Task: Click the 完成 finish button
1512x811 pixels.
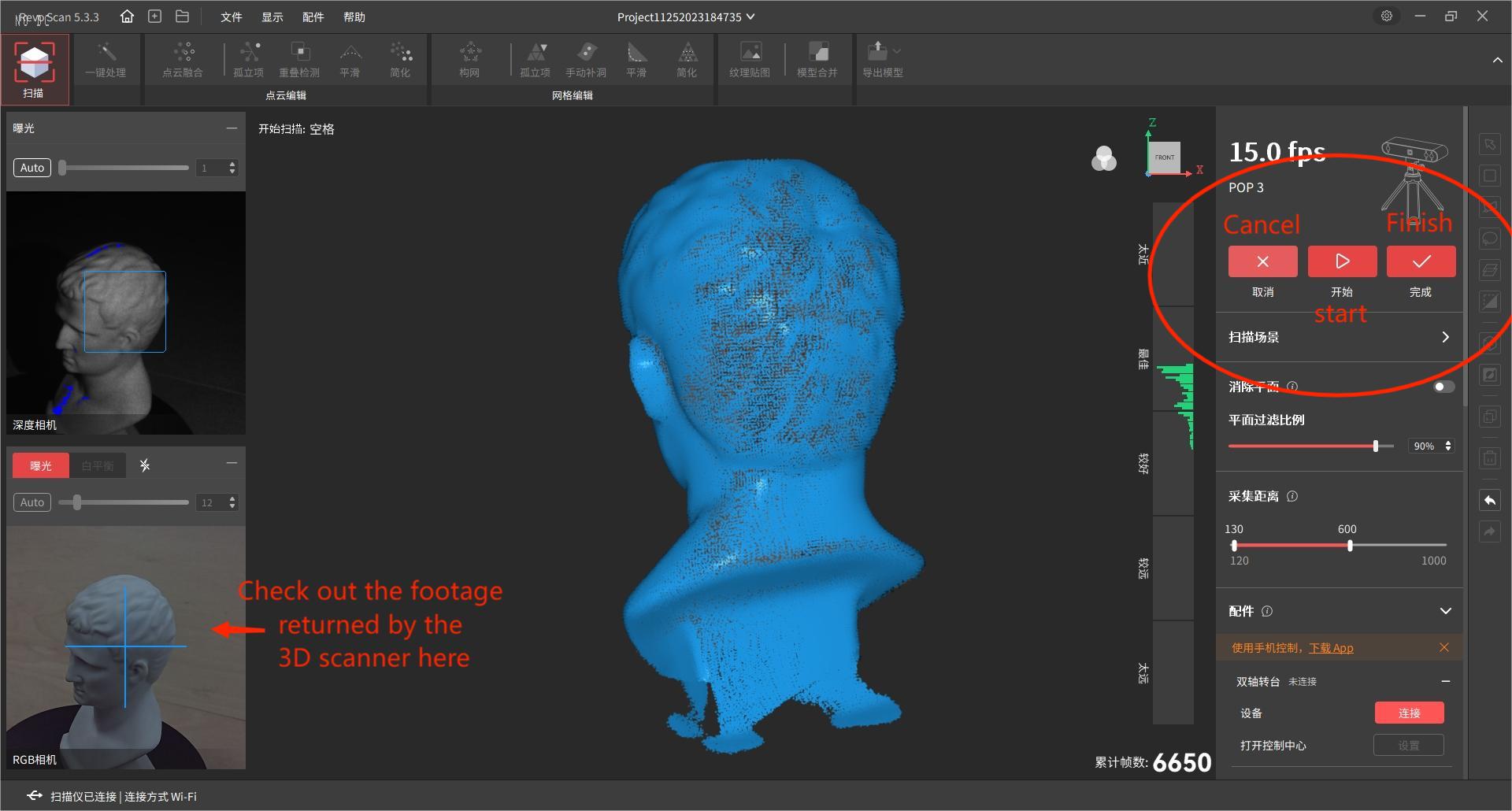Action: point(1421,261)
